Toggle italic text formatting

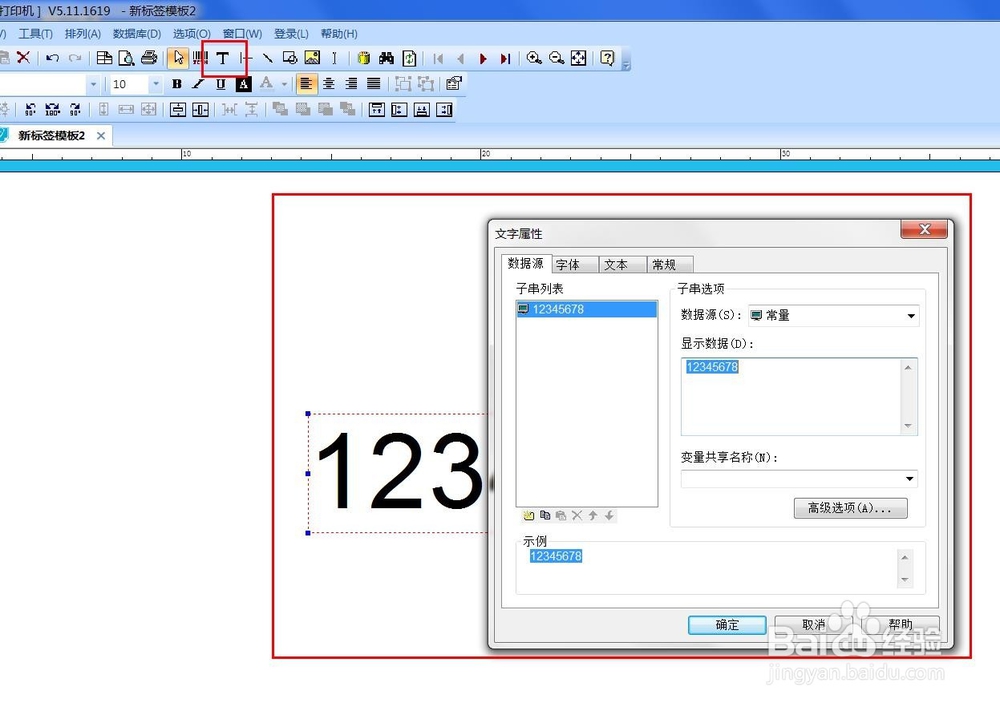coord(195,83)
